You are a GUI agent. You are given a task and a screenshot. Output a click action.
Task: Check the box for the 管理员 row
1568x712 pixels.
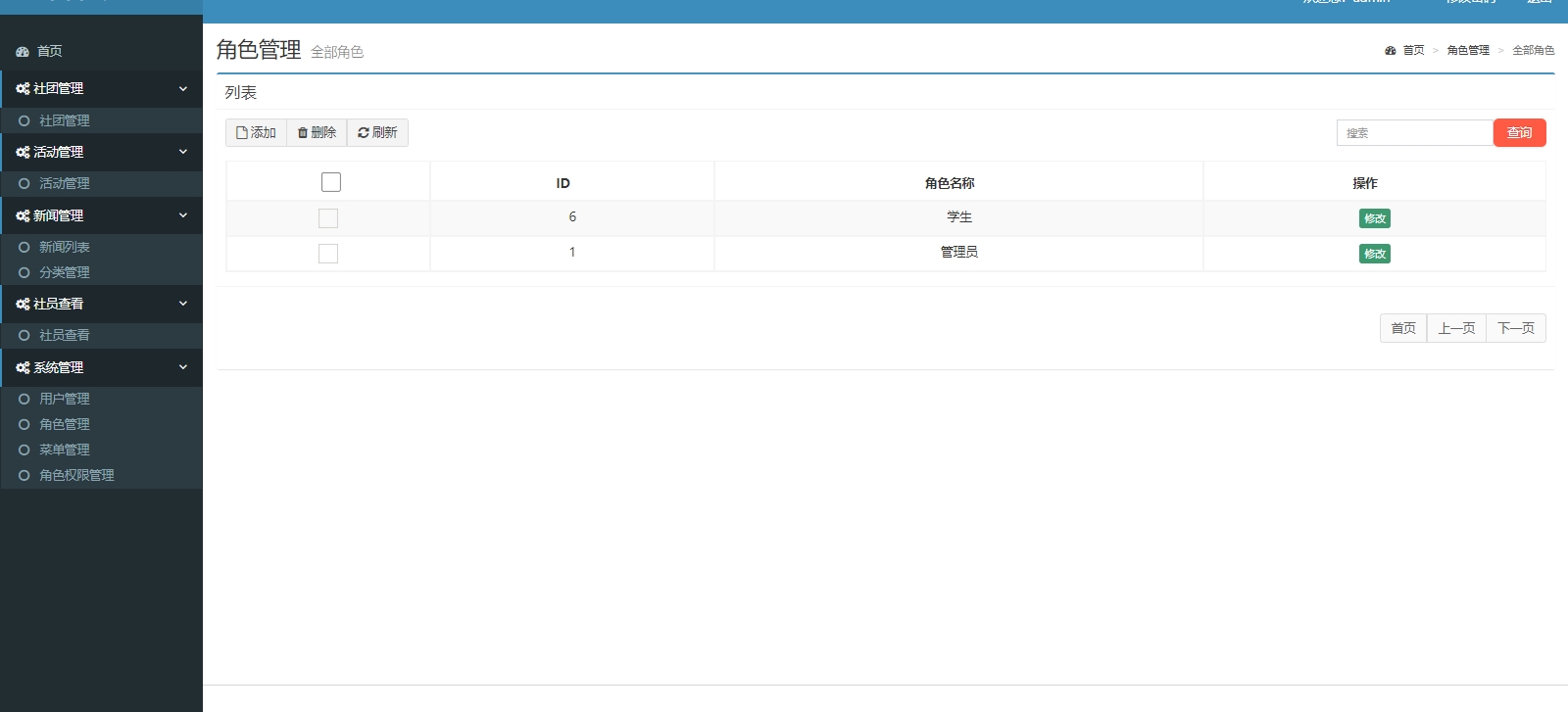click(x=328, y=254)
